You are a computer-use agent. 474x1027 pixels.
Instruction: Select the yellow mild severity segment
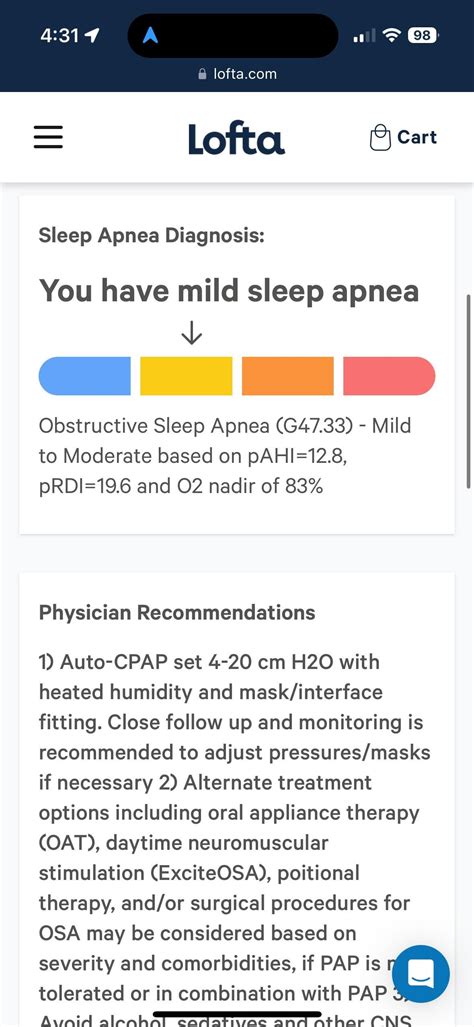(x=186, y=376)
